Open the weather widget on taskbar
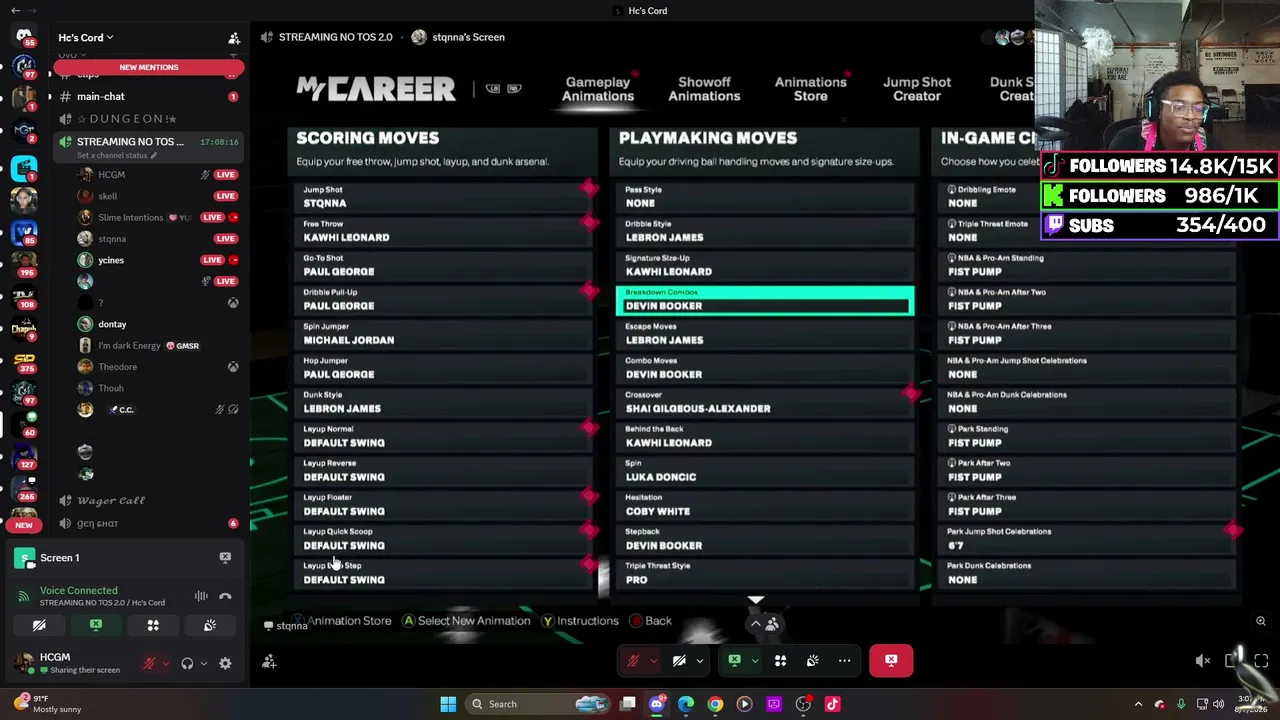 pyautogui.click(x=46, y=704)
